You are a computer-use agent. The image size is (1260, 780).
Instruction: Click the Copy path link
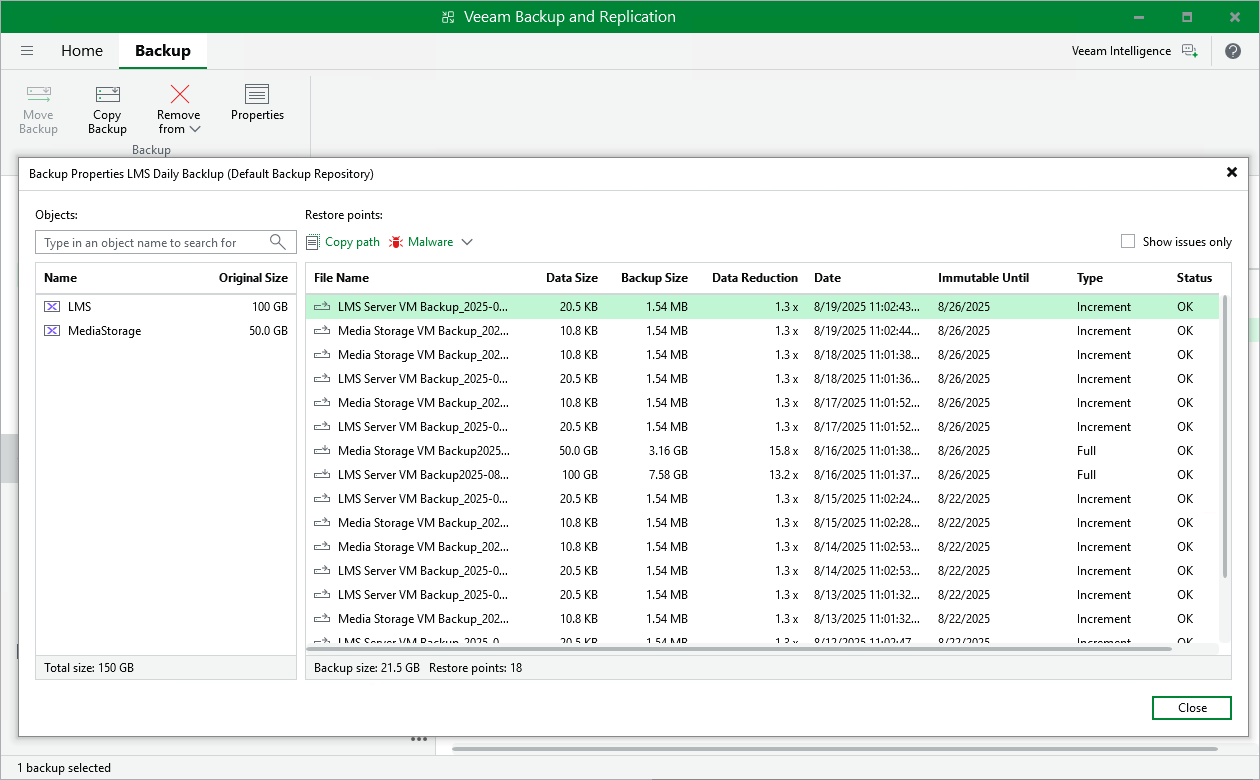pos(343,241)
